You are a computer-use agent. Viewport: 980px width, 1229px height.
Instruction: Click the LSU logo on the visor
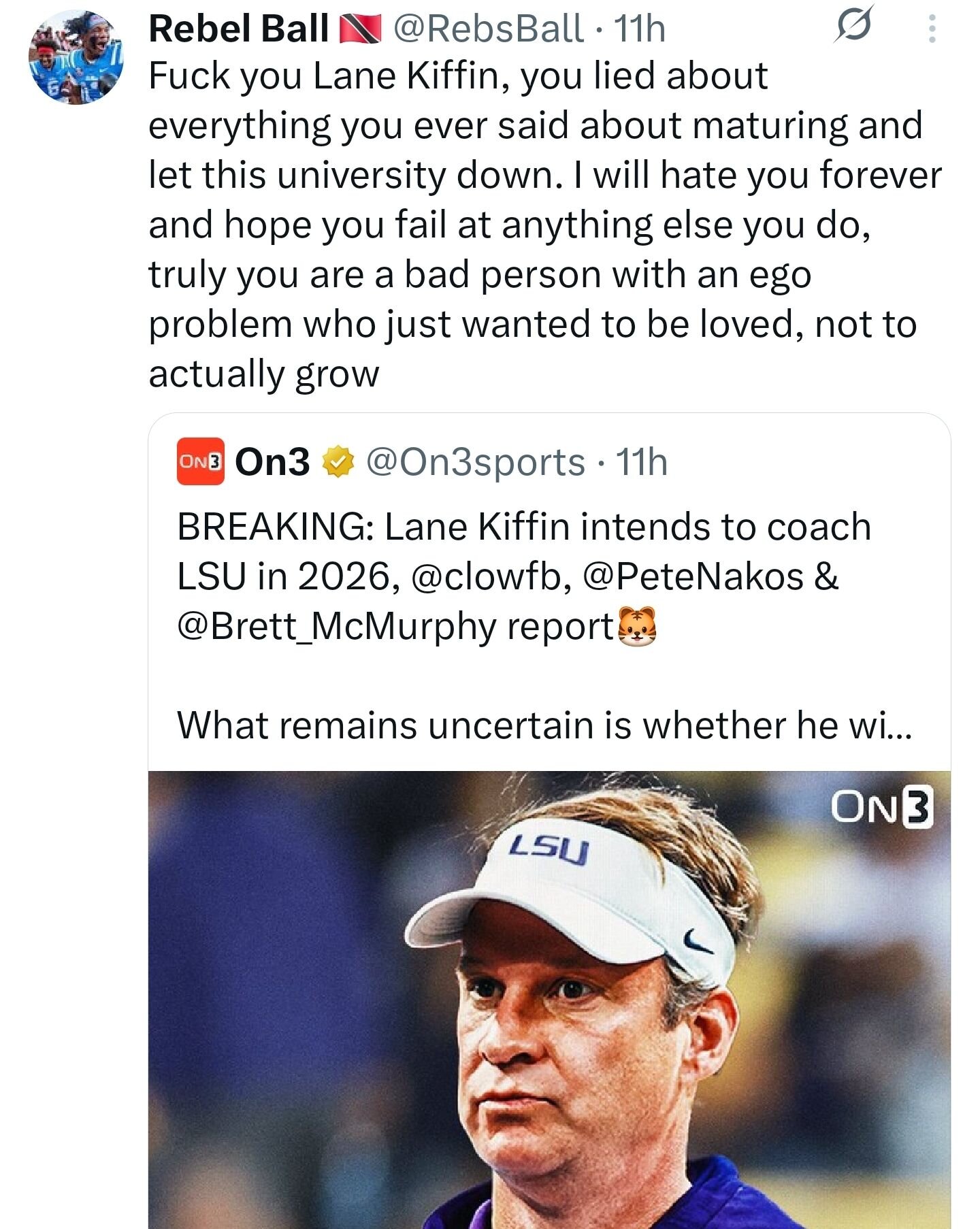tap(549, 849)
